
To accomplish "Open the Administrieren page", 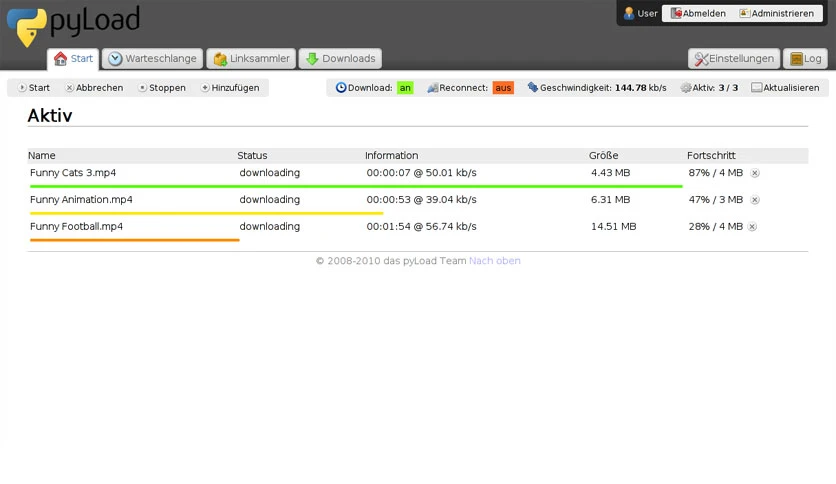I will pos(776,13).
